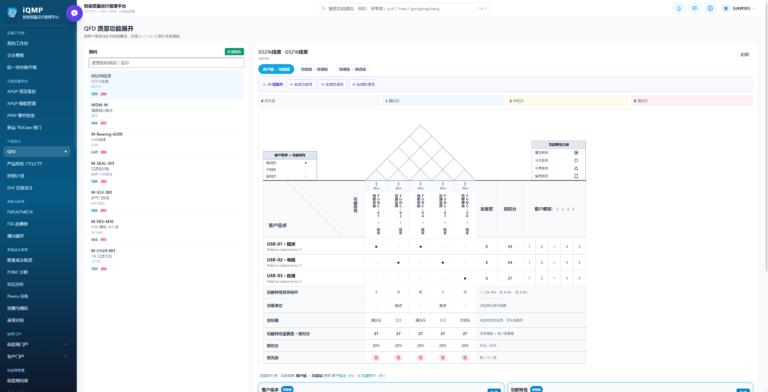Select the yellow 3 relation legend chip

tap(568, 101)
